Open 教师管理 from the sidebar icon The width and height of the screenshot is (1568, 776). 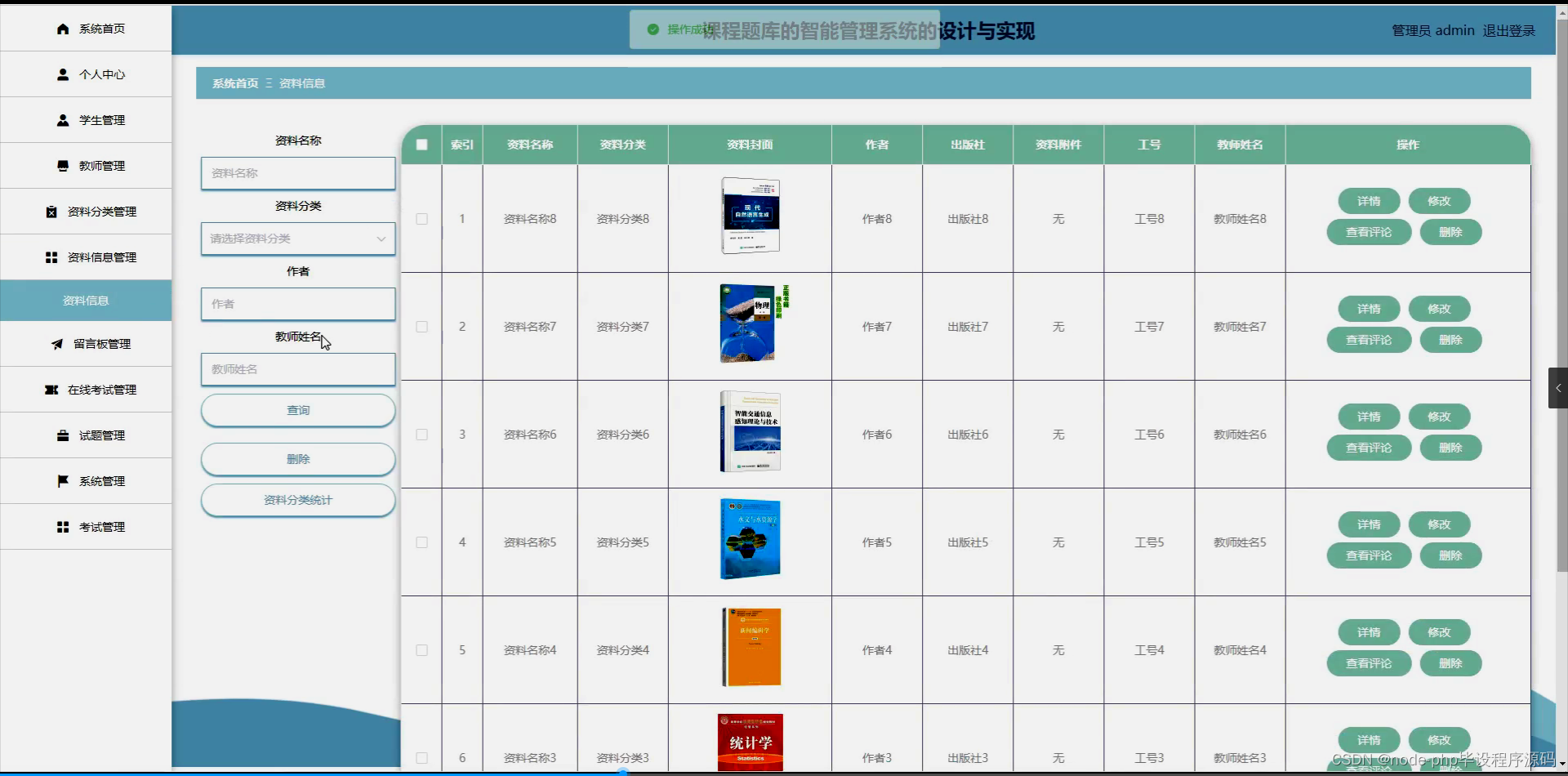pos(62,165)
